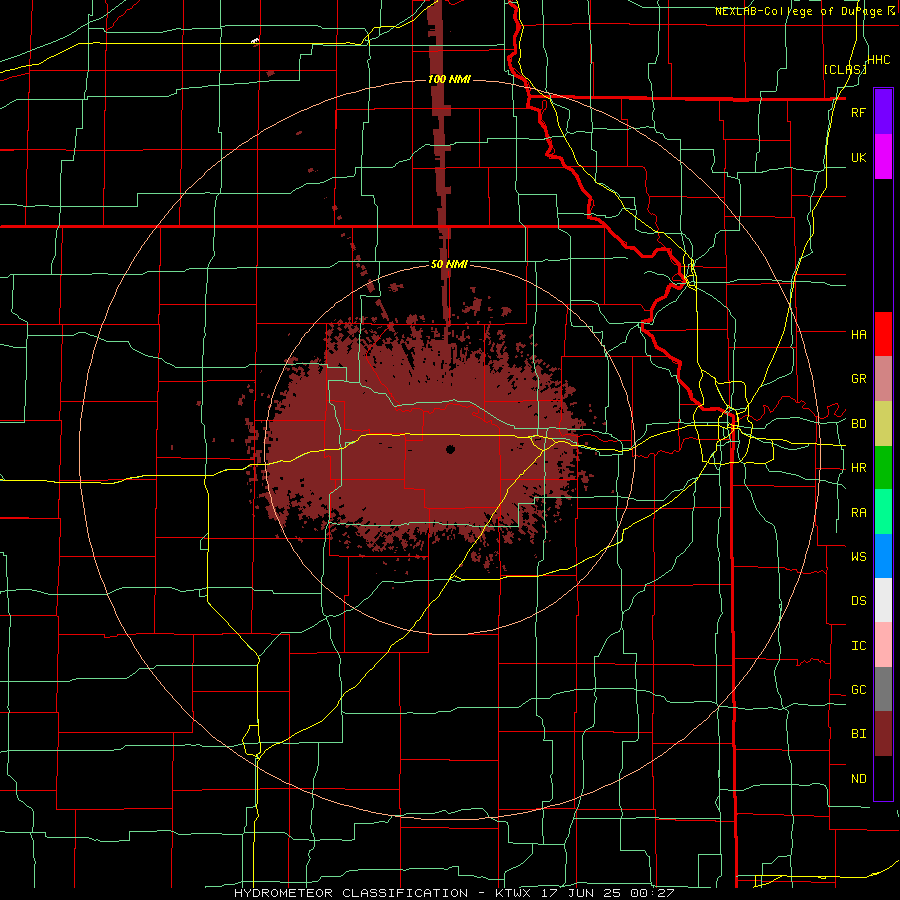
Task: Click the BD legend label
Action: click(x=858, y=424)
